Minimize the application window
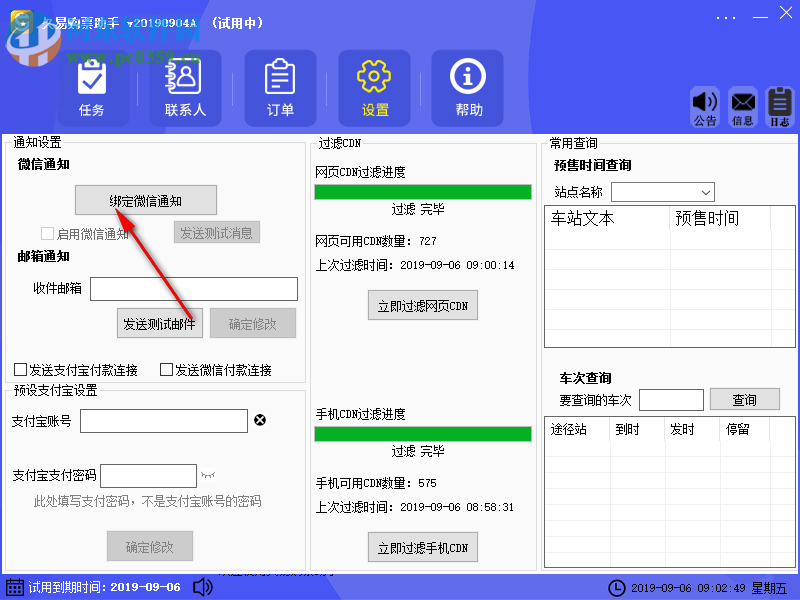The height and width of the screenshot is (600, 800). click(x=760, y=17)
